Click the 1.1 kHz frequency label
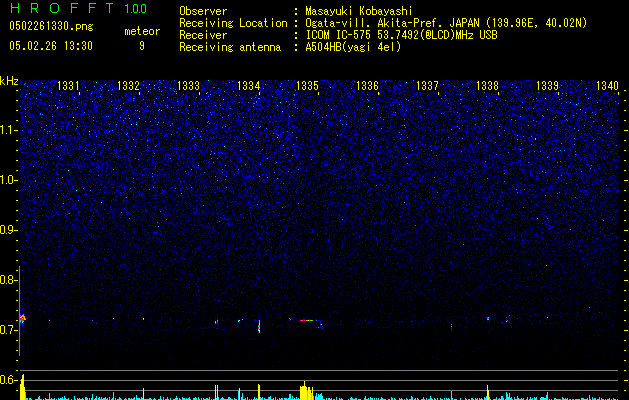Image resolution: width=629 pixels, height=400 pixels. (8, 130)
